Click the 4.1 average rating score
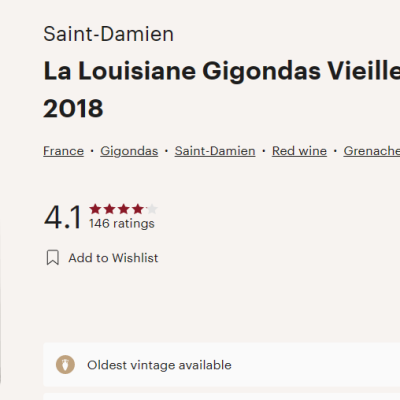400x400 pixels. [63, 217]
